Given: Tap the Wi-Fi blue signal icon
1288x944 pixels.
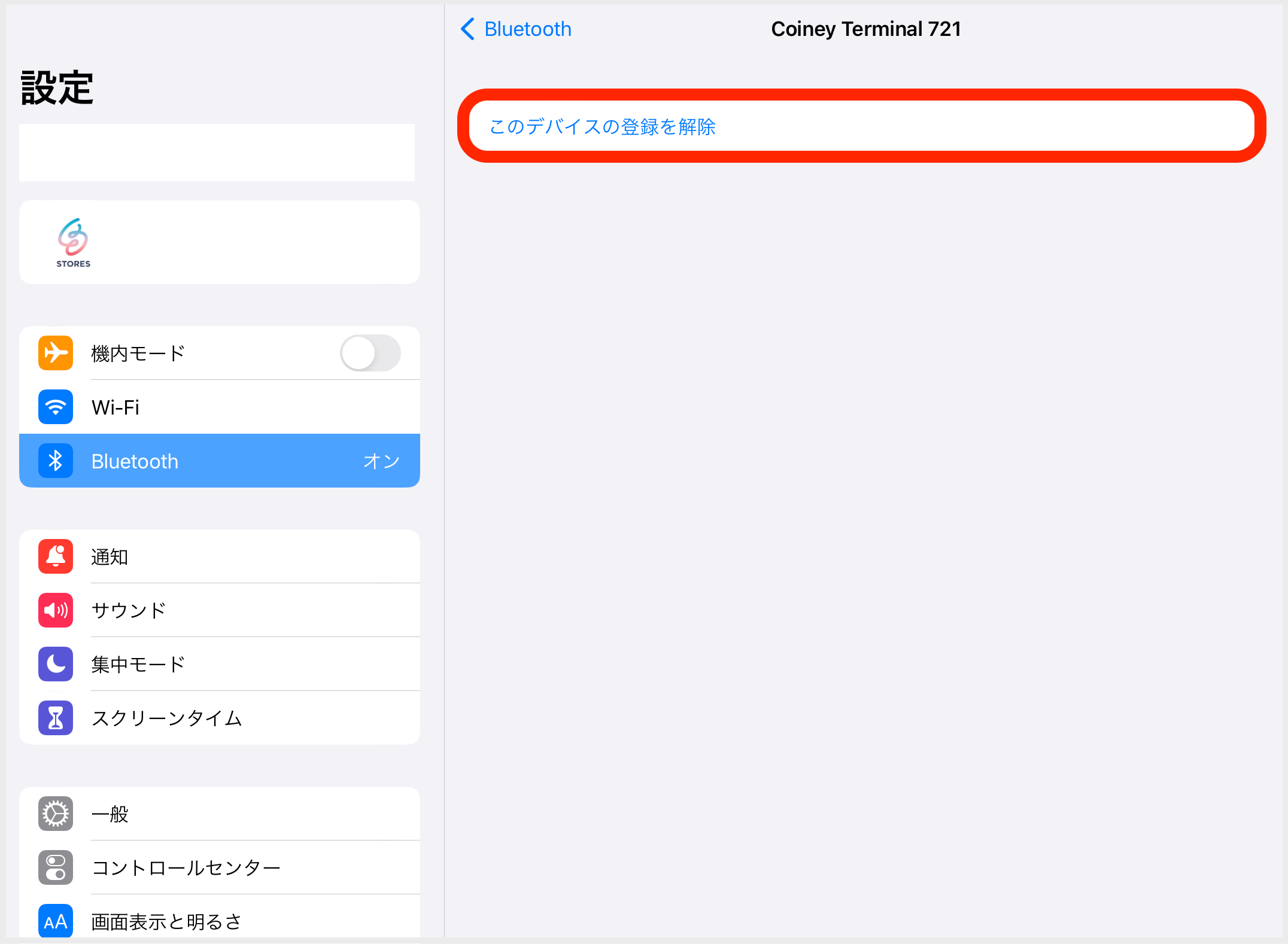Looking at the screenshot, I should [56, 407].
